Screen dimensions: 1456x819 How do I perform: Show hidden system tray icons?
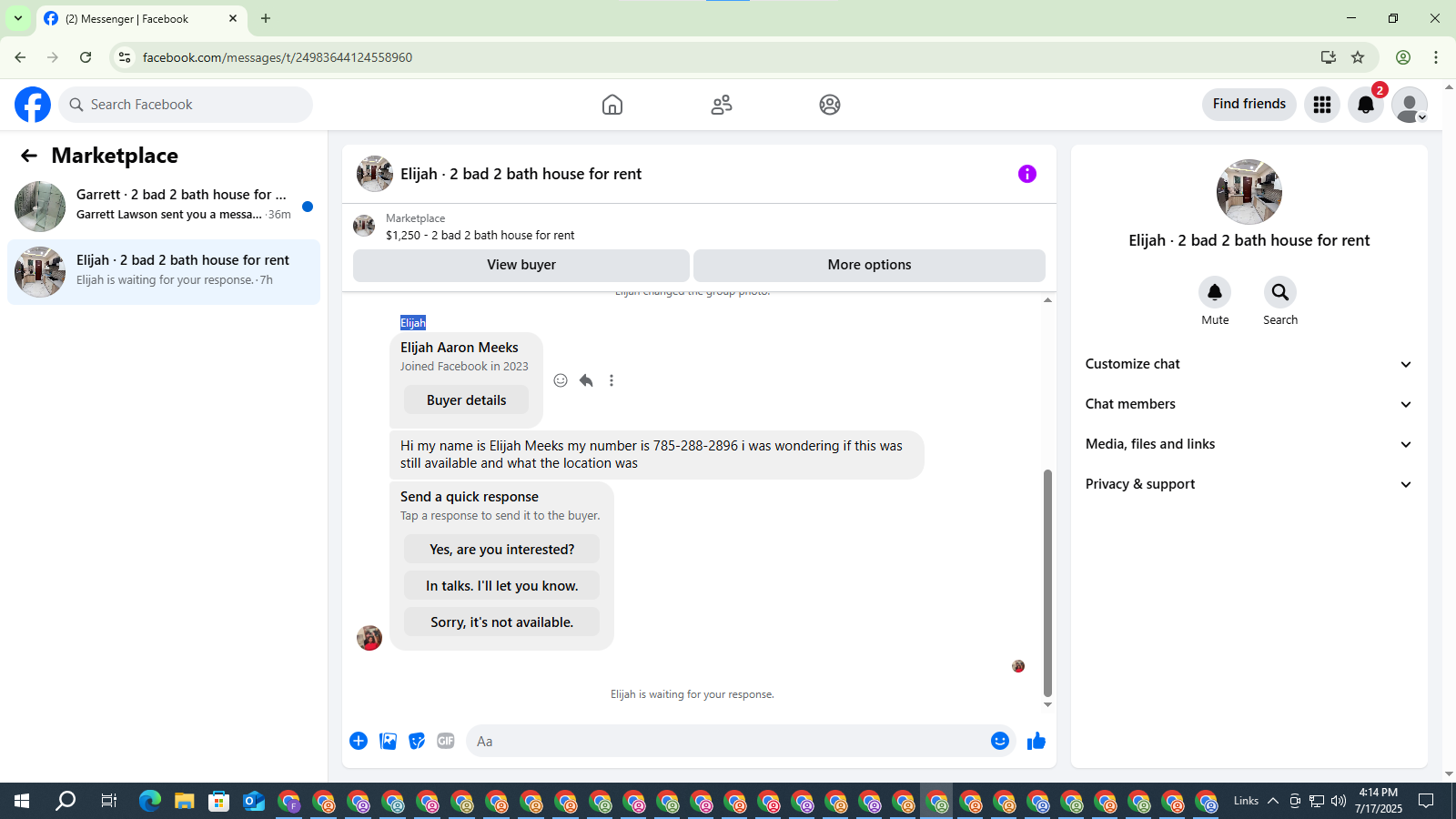tap(1273, 801)
